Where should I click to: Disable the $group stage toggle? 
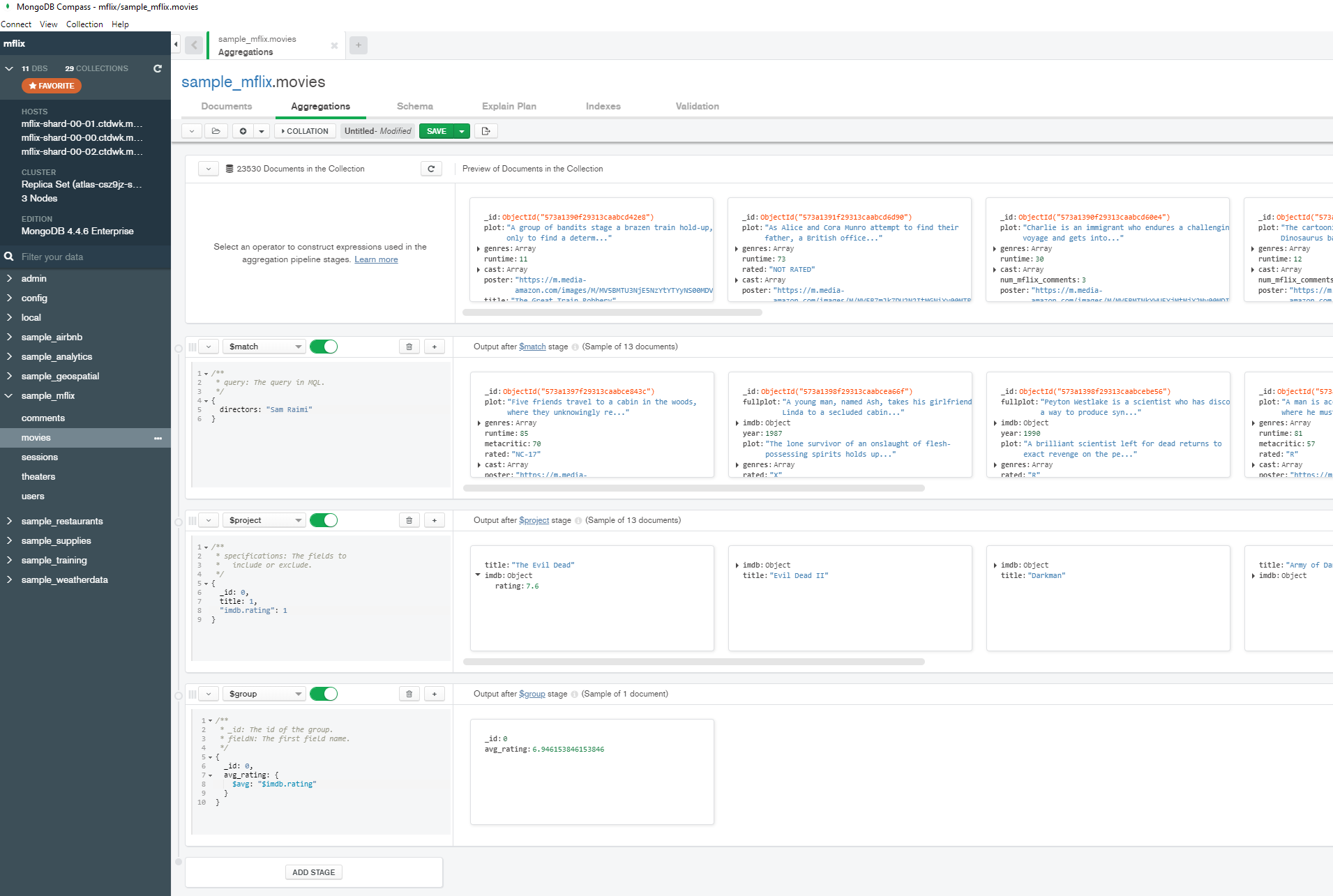[324, 694]
